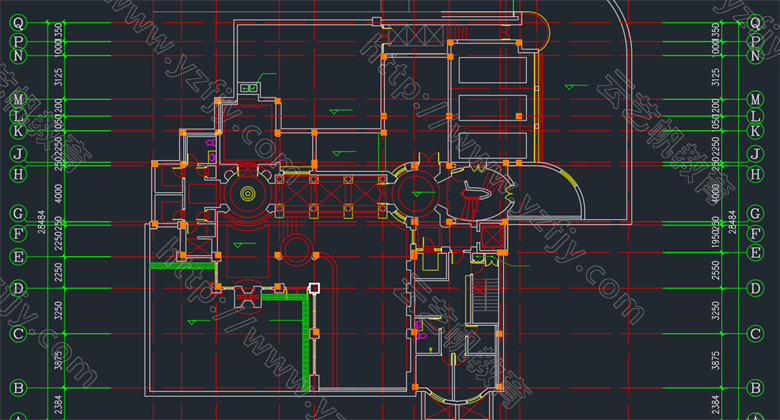Select grid bubble C on the left axis
780x420 pixels.
18,333
